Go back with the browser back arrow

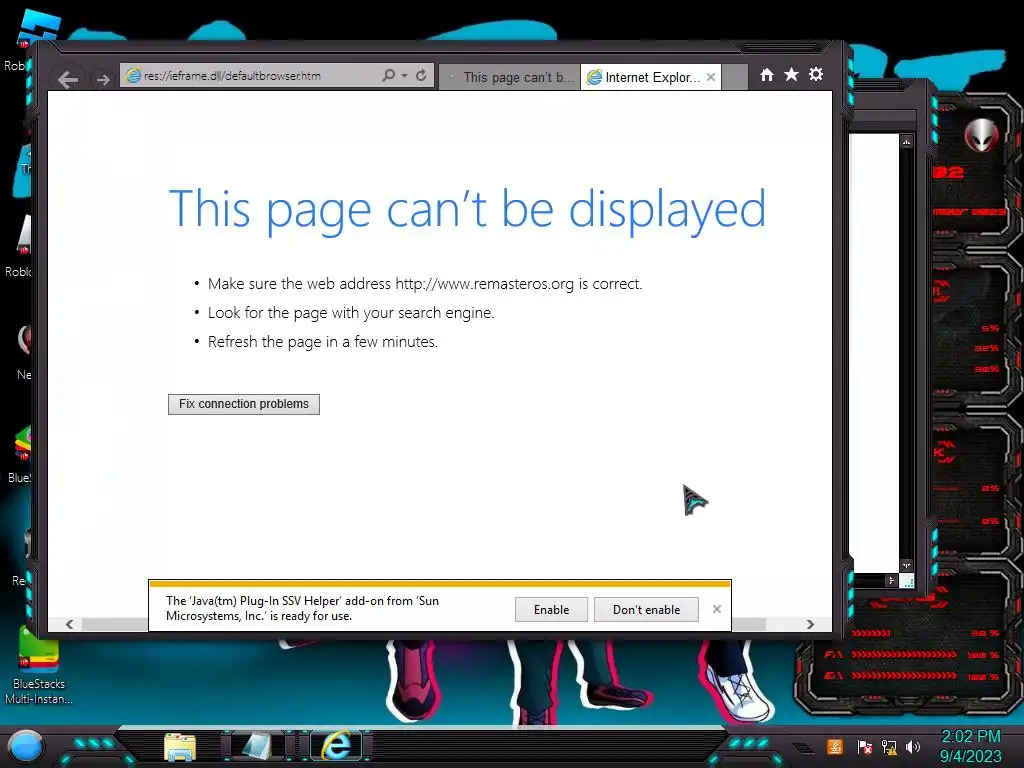click(x=67, y=79)
